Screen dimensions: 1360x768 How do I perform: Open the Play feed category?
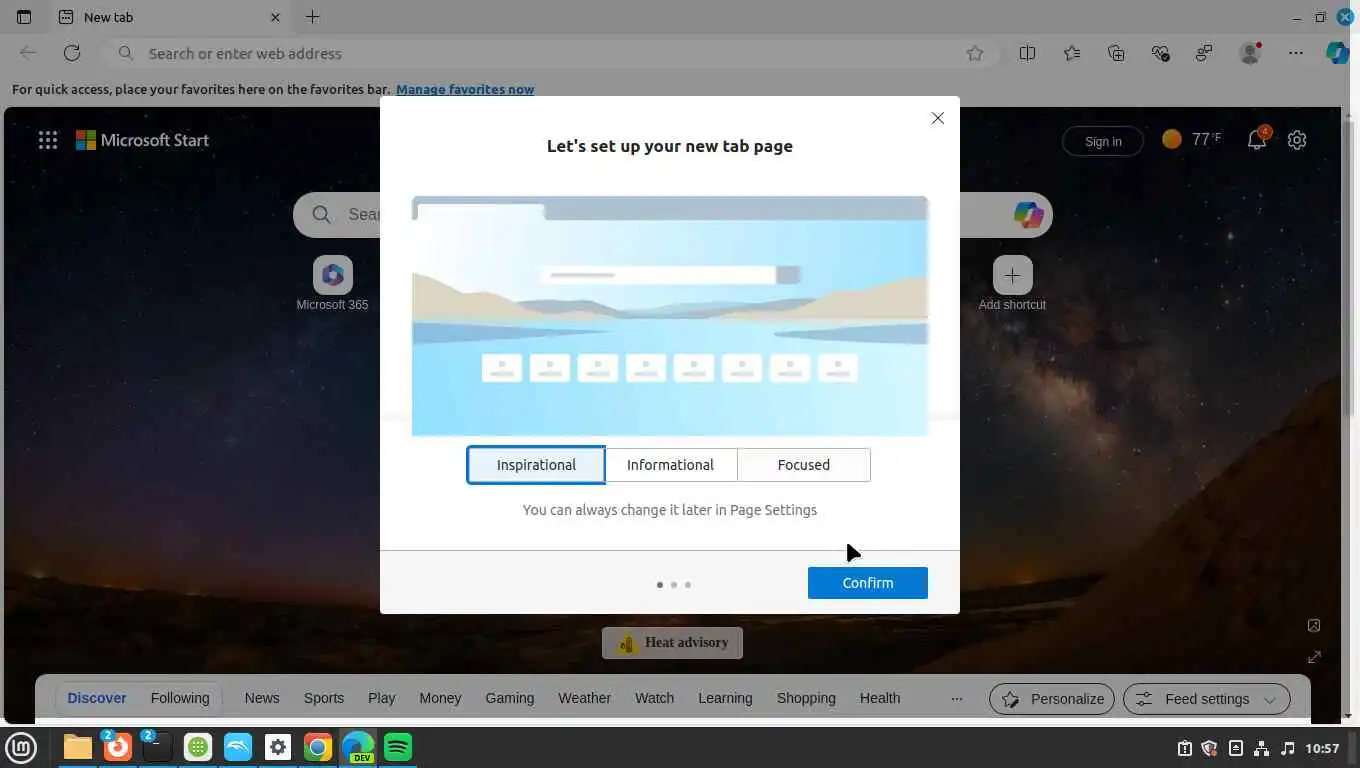click(381, 698)
